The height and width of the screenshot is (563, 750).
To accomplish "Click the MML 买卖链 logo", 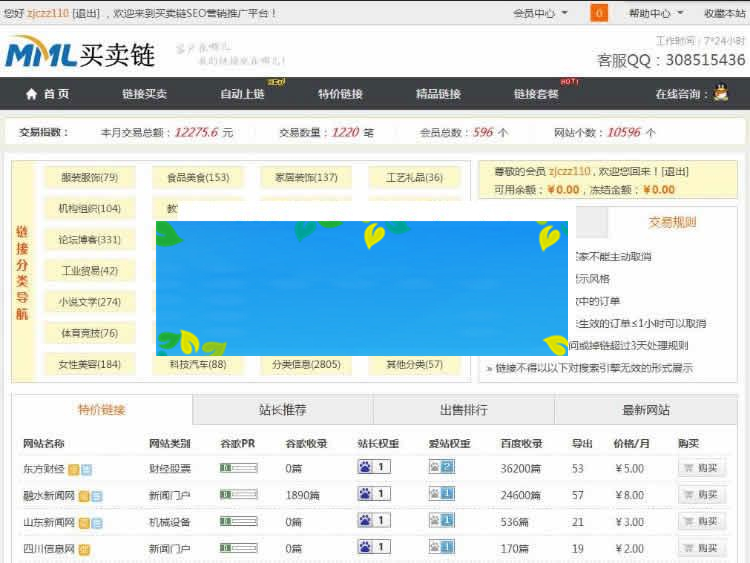I will coord(80,52).
